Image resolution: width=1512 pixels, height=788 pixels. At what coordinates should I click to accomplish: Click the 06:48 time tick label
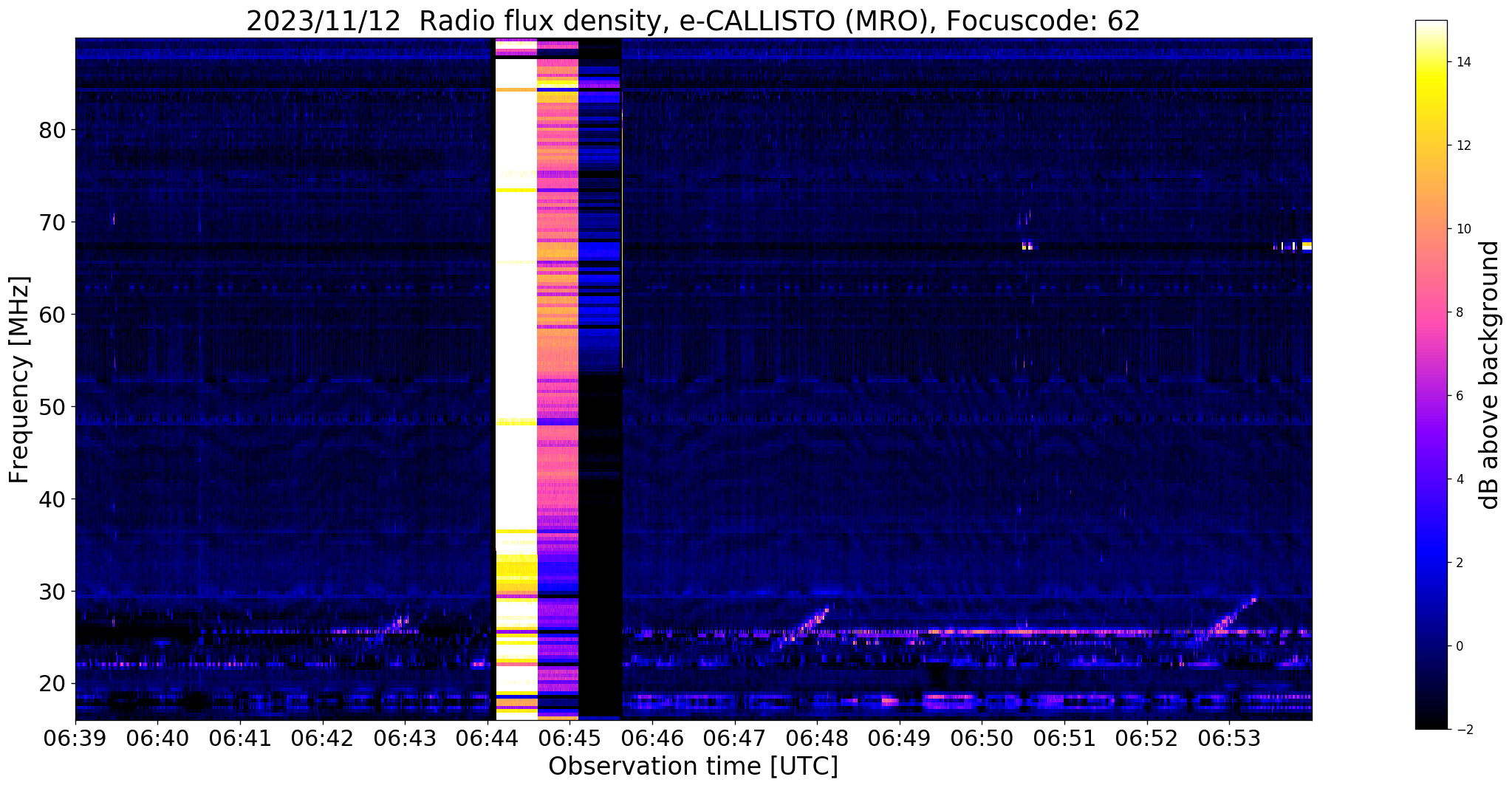pos(817,738)
